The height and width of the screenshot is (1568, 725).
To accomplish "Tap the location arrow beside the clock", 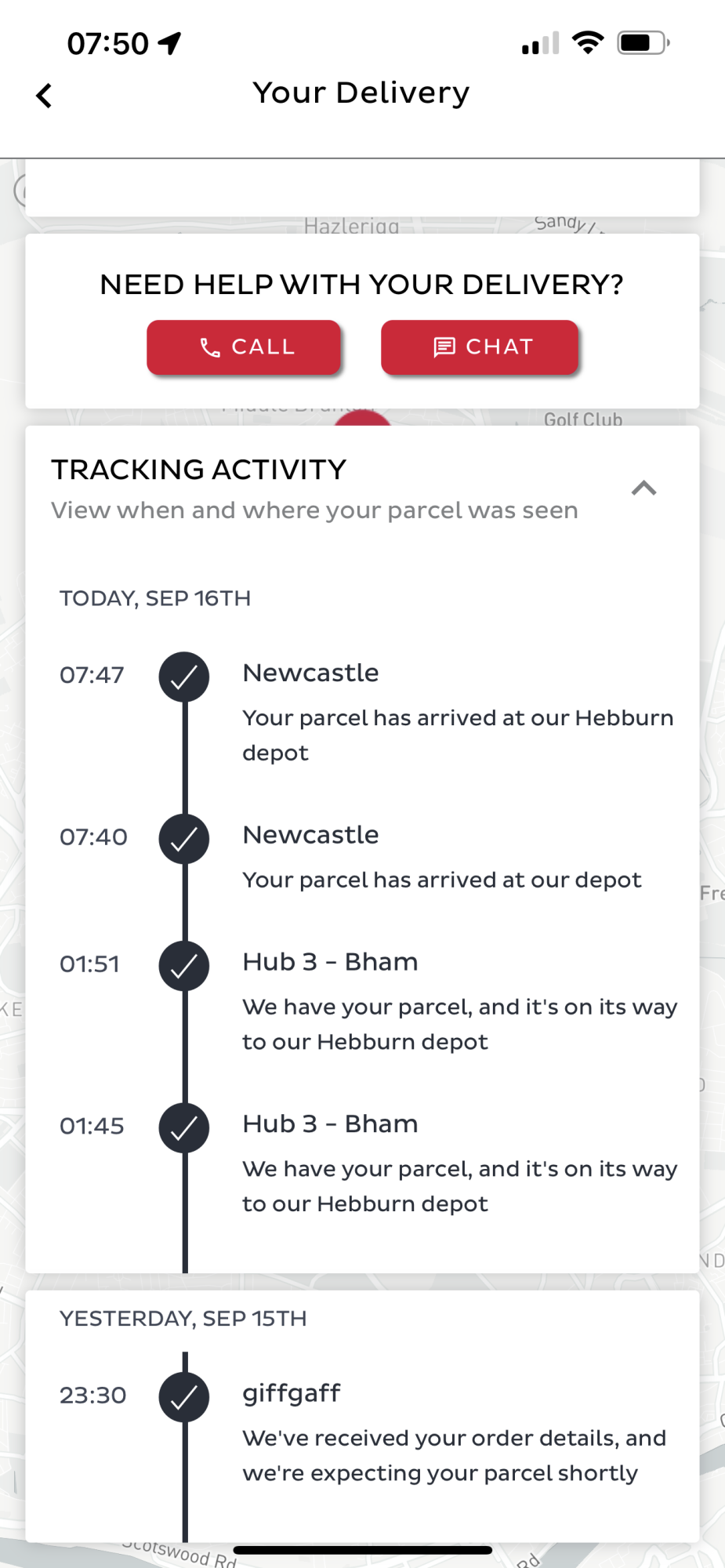I will [169, 43].
